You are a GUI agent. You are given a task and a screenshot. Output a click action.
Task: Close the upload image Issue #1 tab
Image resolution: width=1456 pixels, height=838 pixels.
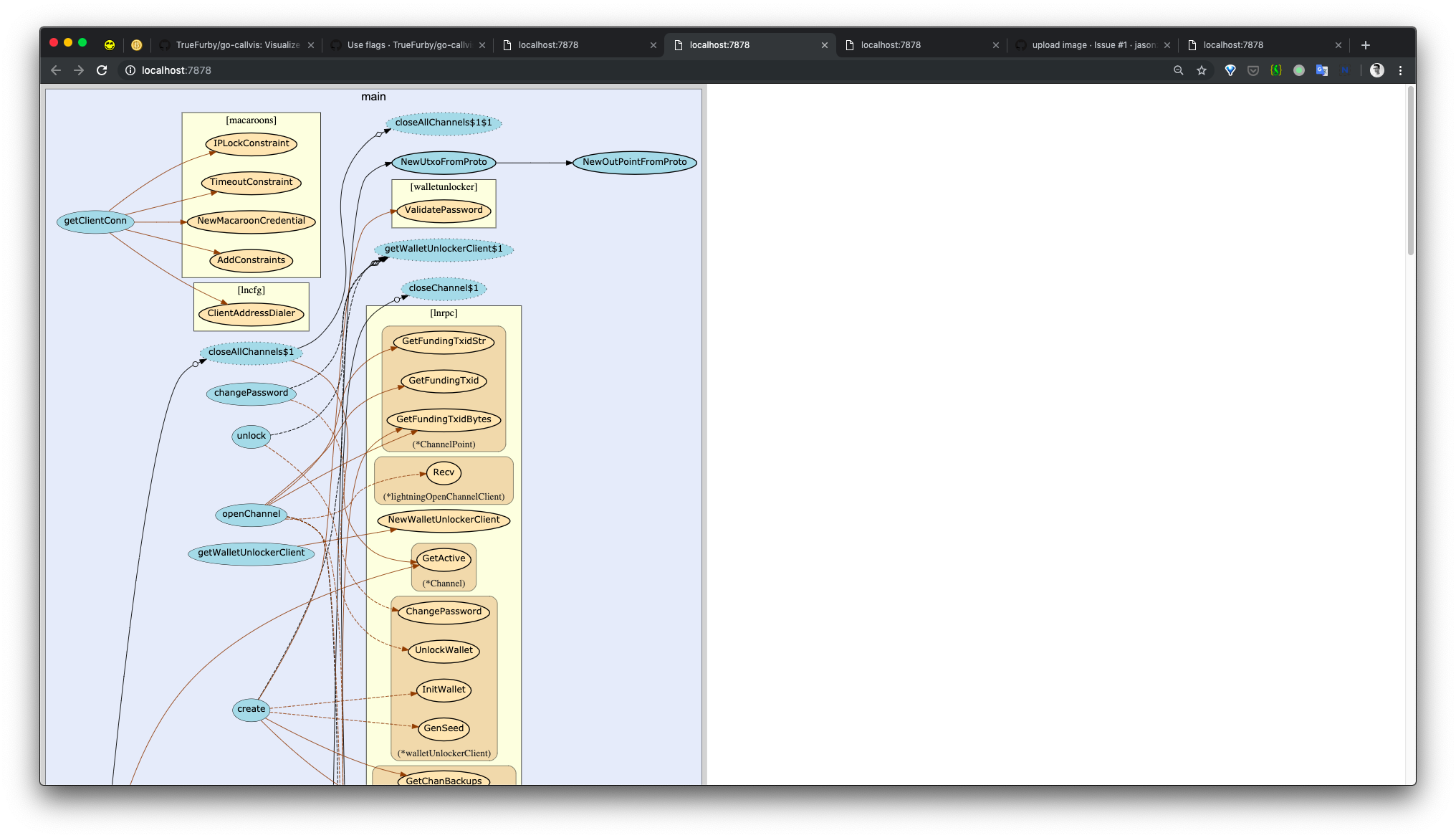coord(1167,44)
